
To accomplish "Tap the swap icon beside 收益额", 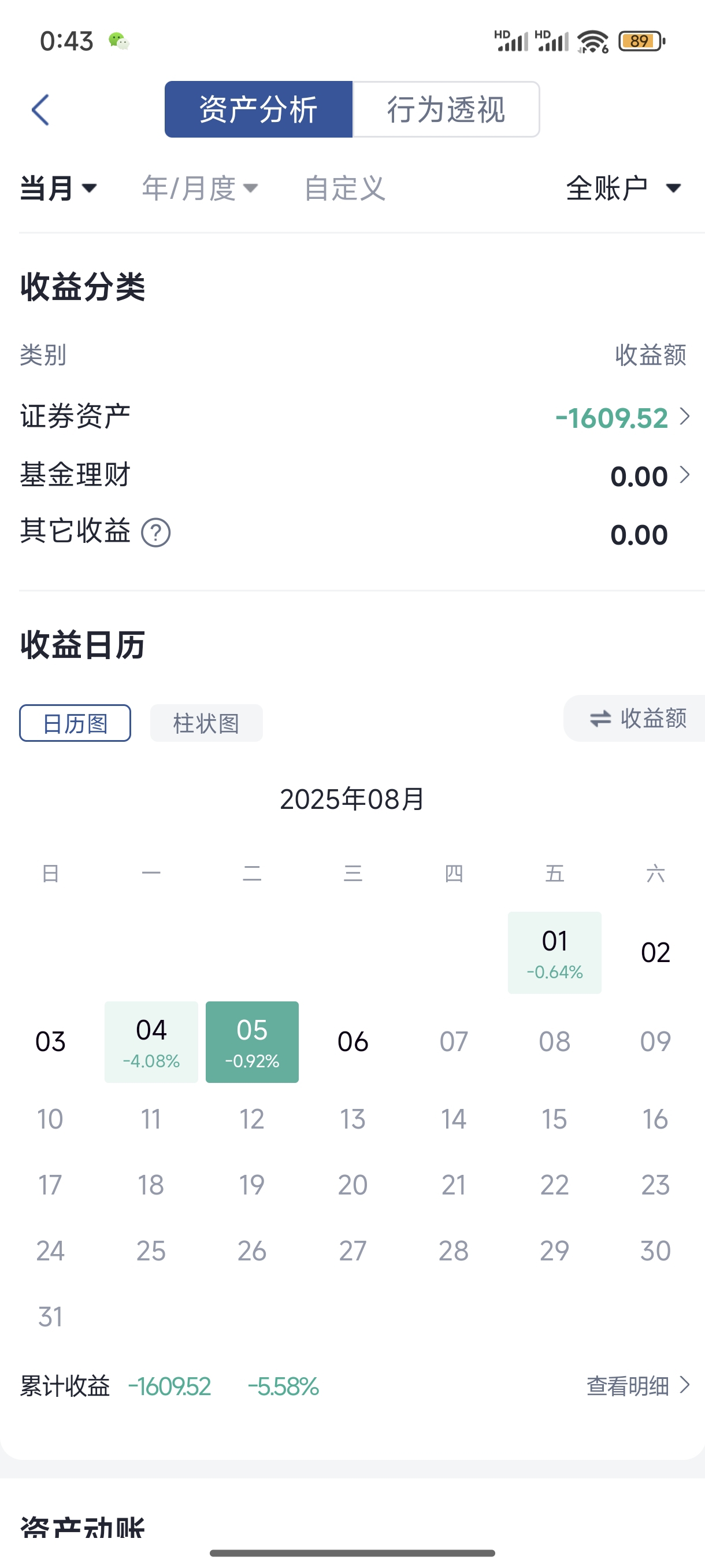I will tap(600, 719).
